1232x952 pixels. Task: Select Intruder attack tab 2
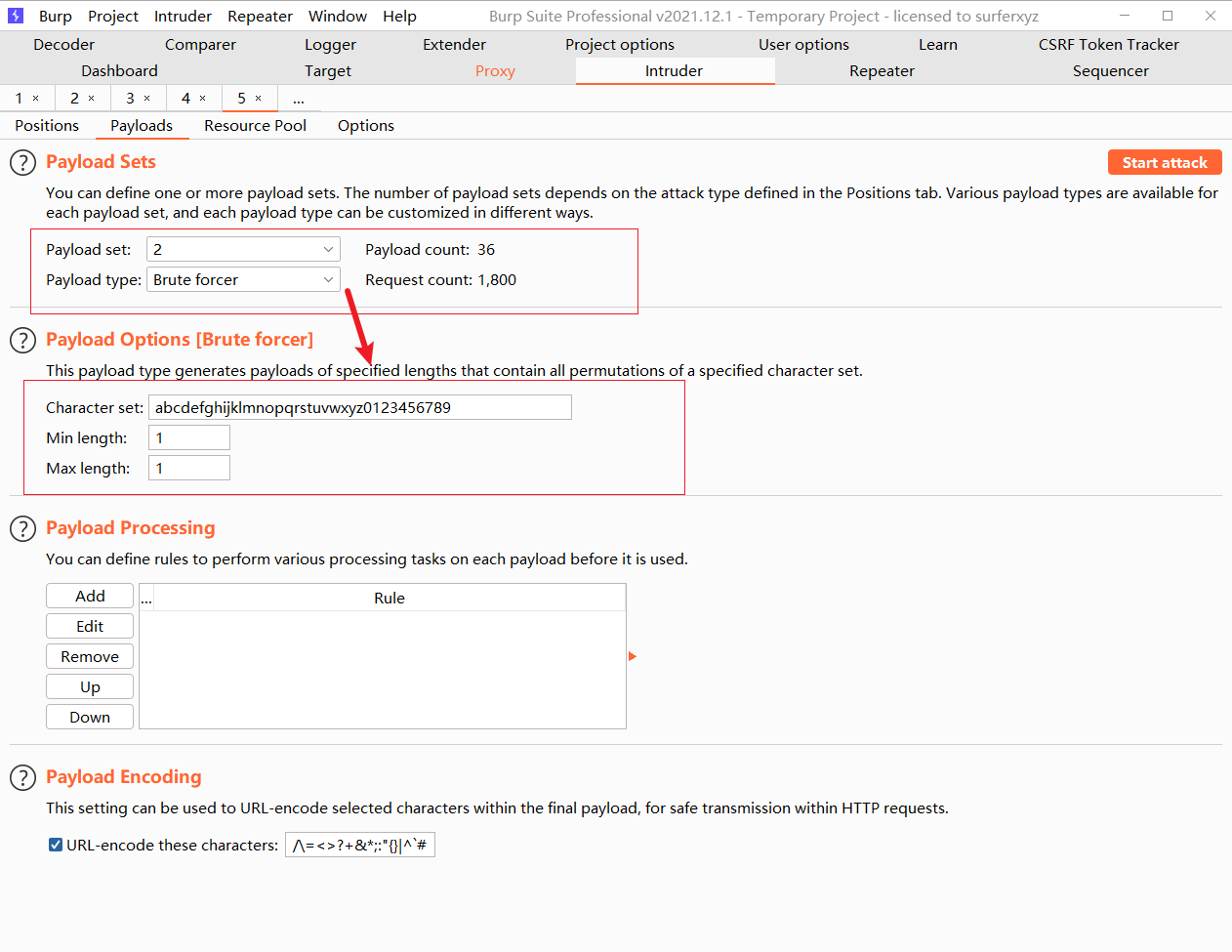coord(74,99)
